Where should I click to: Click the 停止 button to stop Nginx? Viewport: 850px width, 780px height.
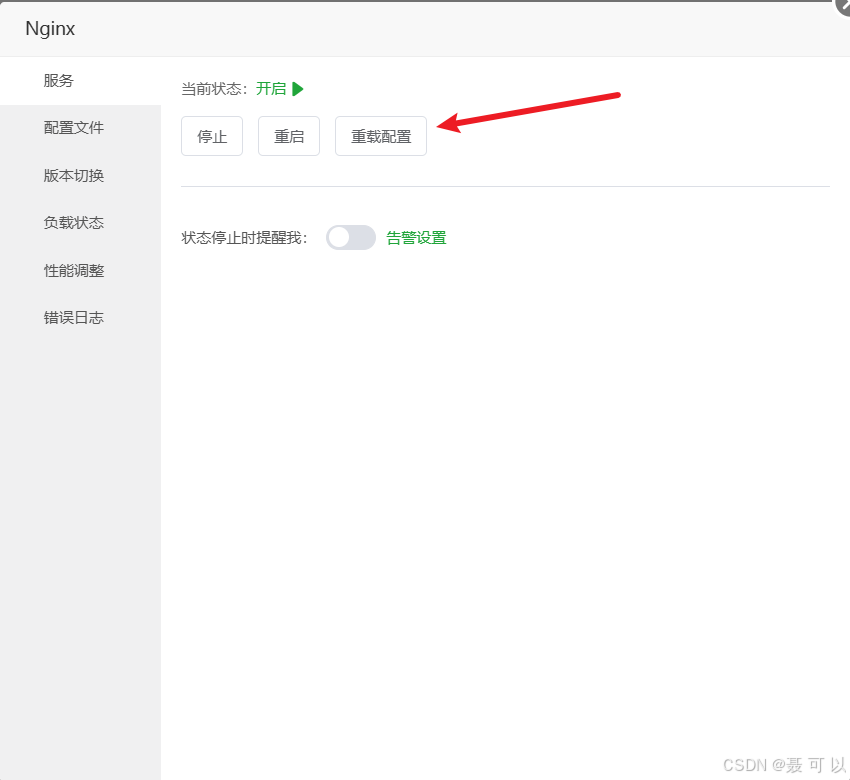coord(212,136)
